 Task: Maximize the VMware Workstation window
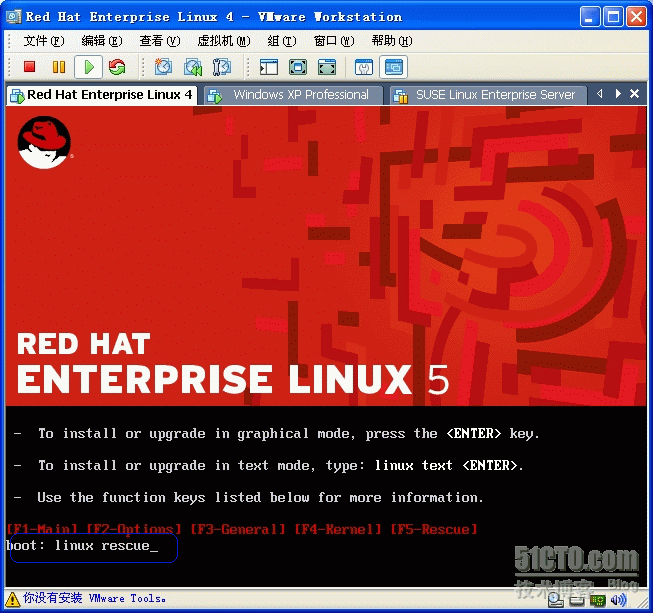[613, 17]
